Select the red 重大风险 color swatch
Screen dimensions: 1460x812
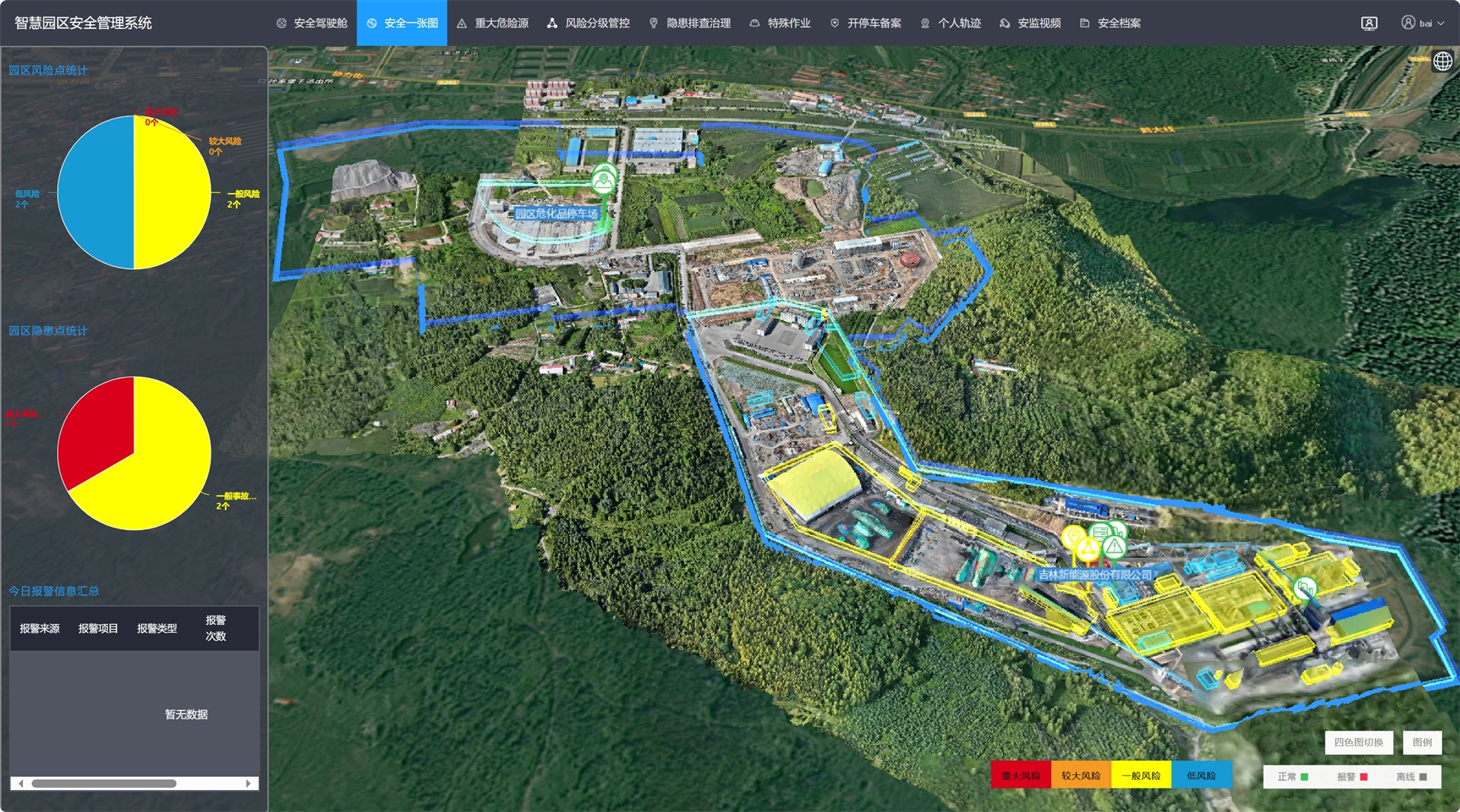point(1020,776)
